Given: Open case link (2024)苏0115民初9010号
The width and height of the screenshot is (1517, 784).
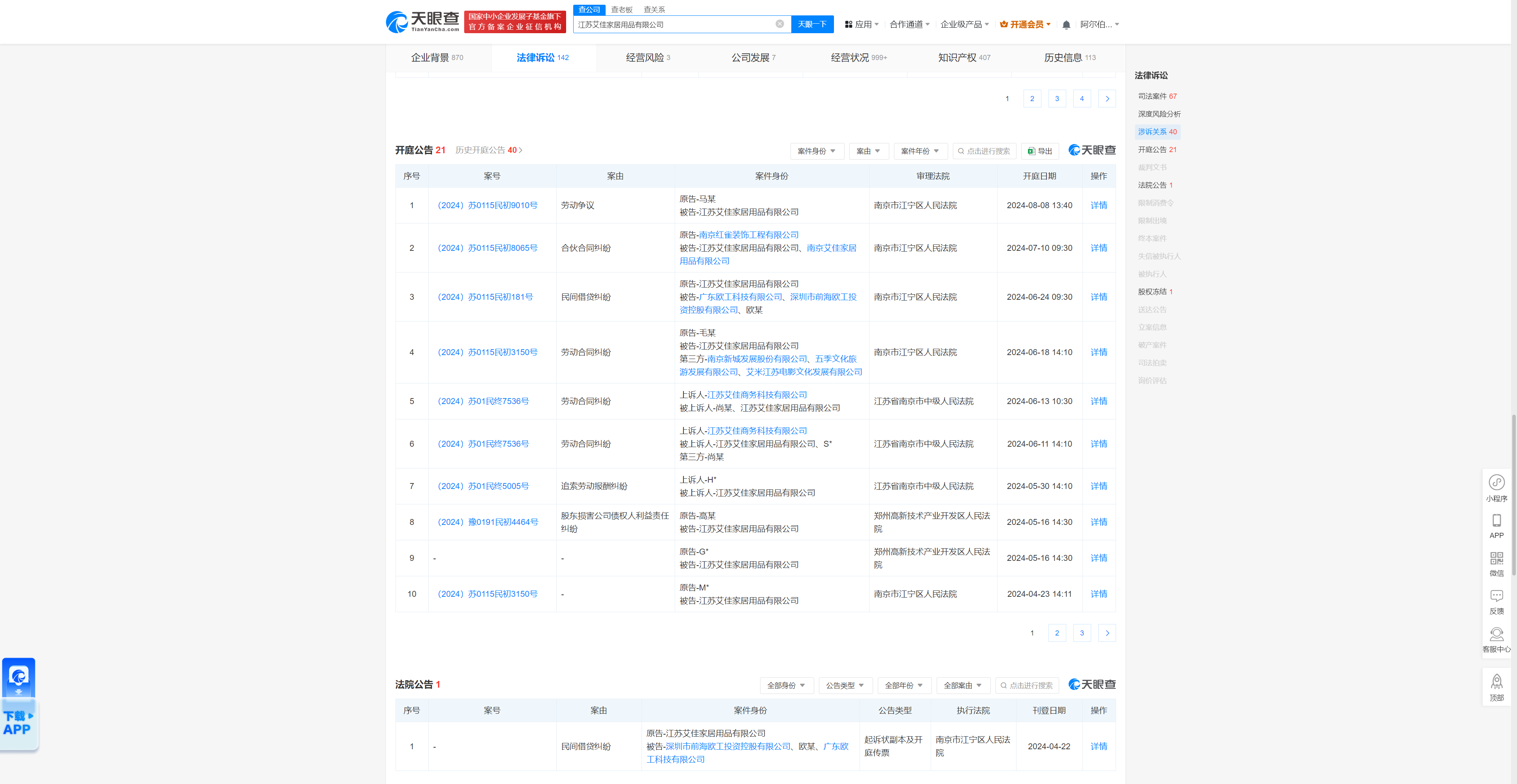Looking at the screenshot, I should (x=487, y=205).
